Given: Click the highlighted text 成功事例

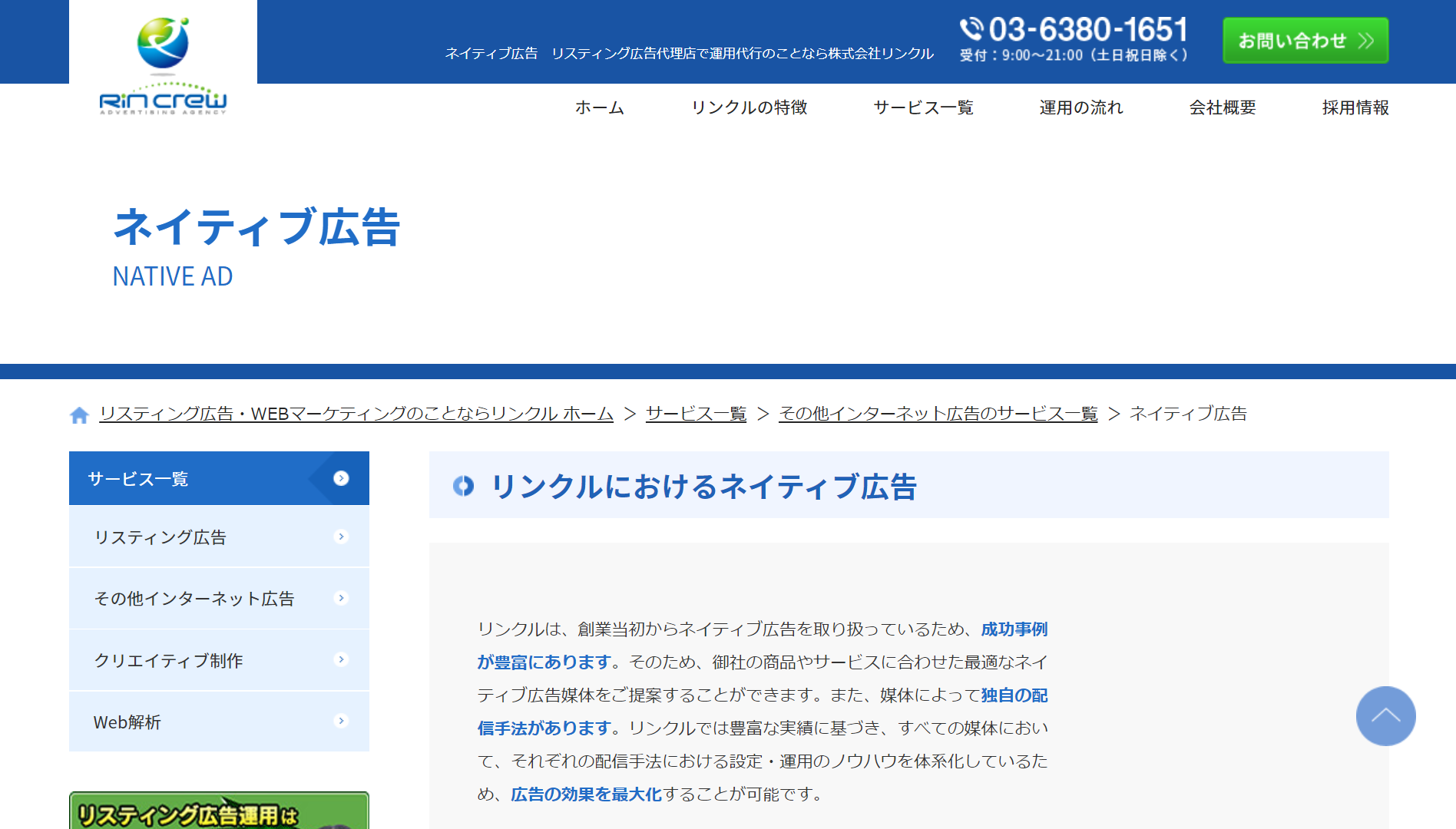Looking at the screenshot, I should point(1014,629).
